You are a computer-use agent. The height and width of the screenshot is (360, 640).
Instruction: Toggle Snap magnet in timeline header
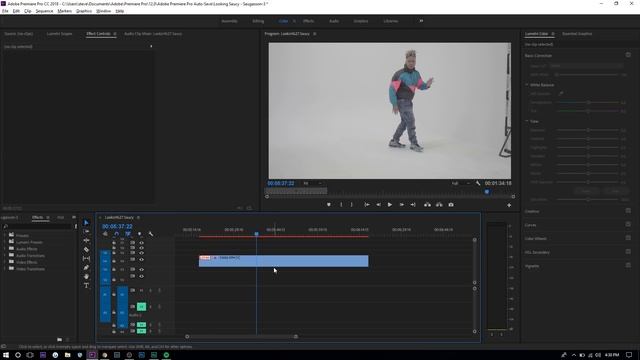(x=116, y=234)
